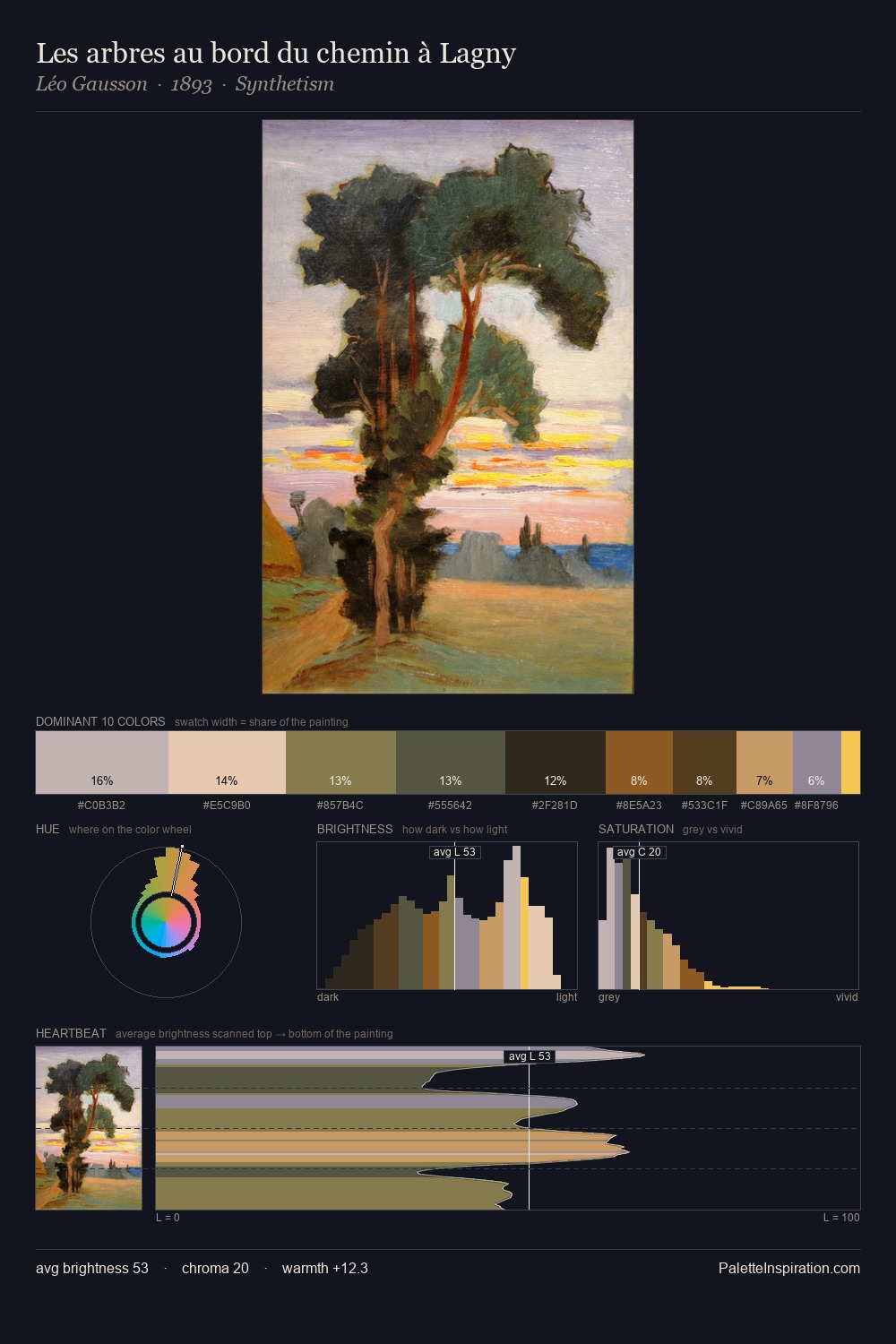
Task: Click the 'HUE' section heading
Action: click(x=47, y=829)
